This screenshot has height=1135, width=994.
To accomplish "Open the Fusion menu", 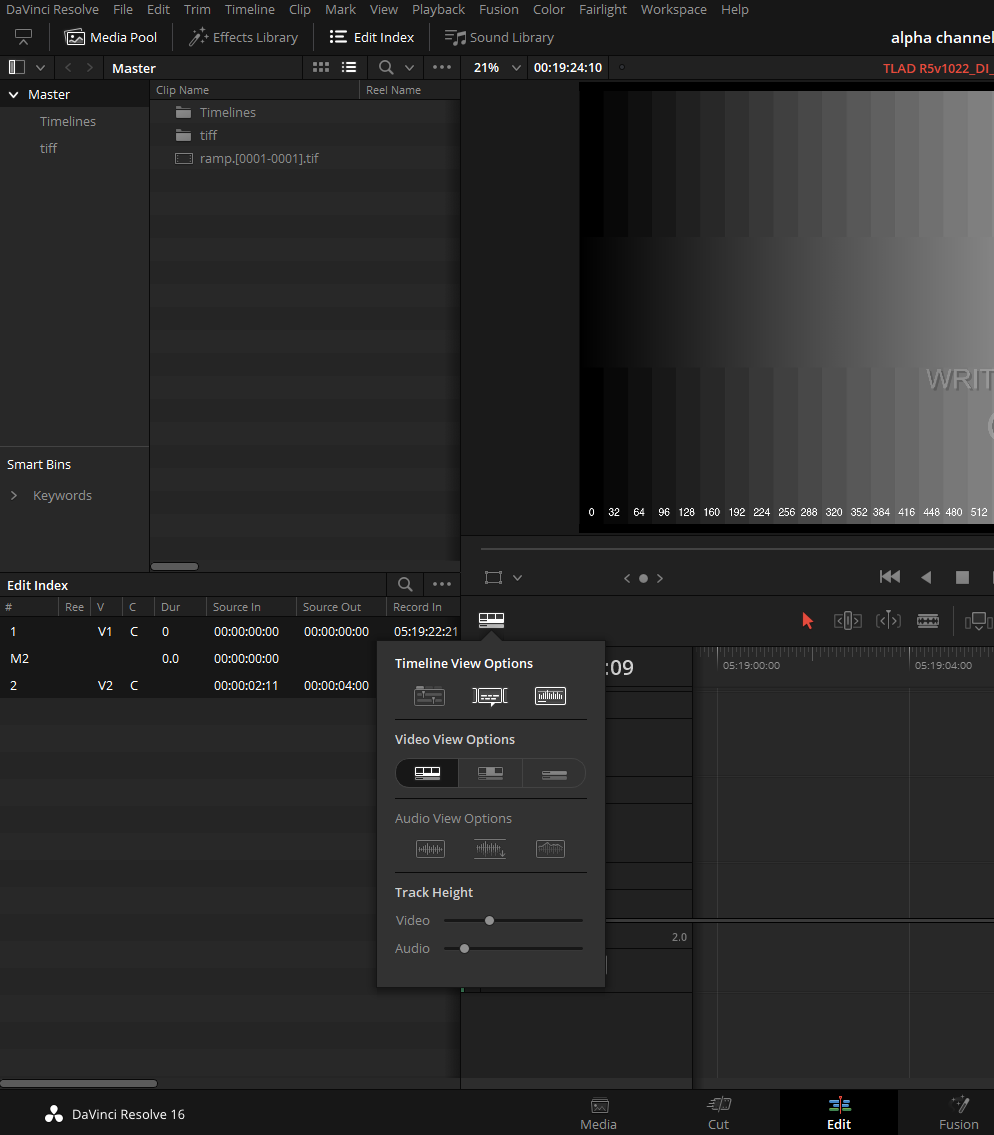I will [x=499, y=9].
